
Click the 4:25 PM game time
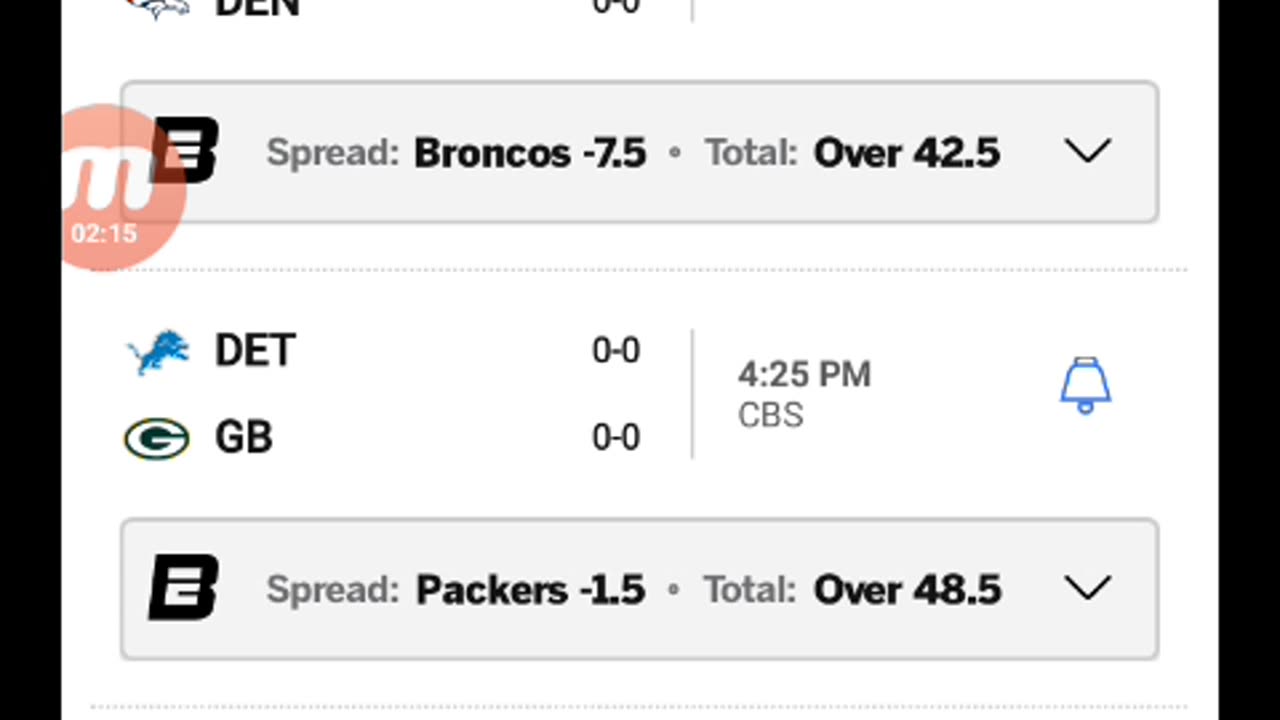point(804,375)
